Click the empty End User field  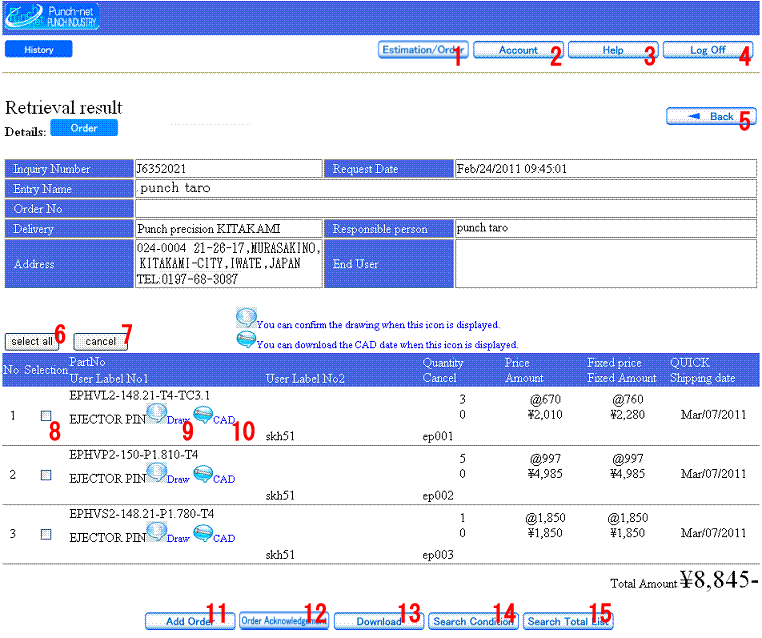tap(606, 264)
